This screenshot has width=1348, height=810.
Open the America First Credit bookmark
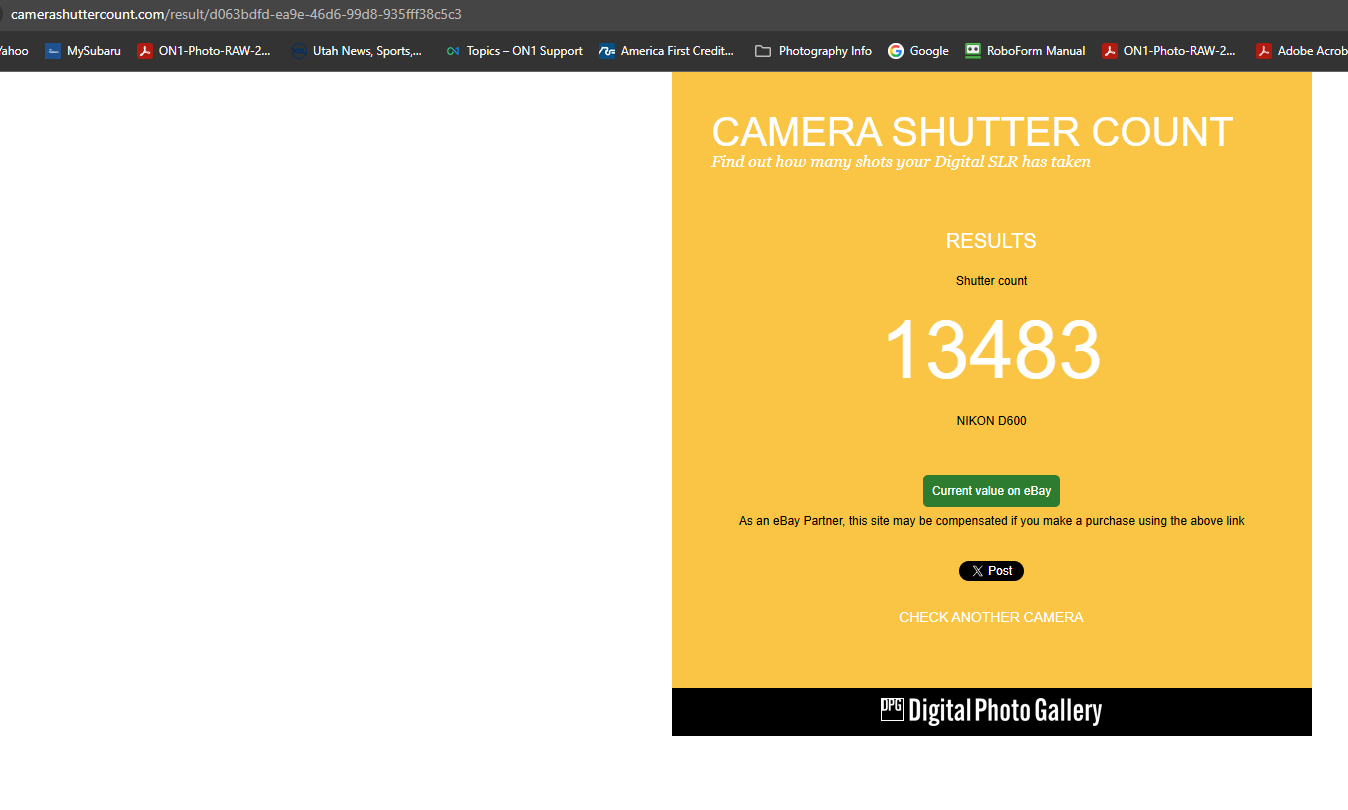coord(666,51)
